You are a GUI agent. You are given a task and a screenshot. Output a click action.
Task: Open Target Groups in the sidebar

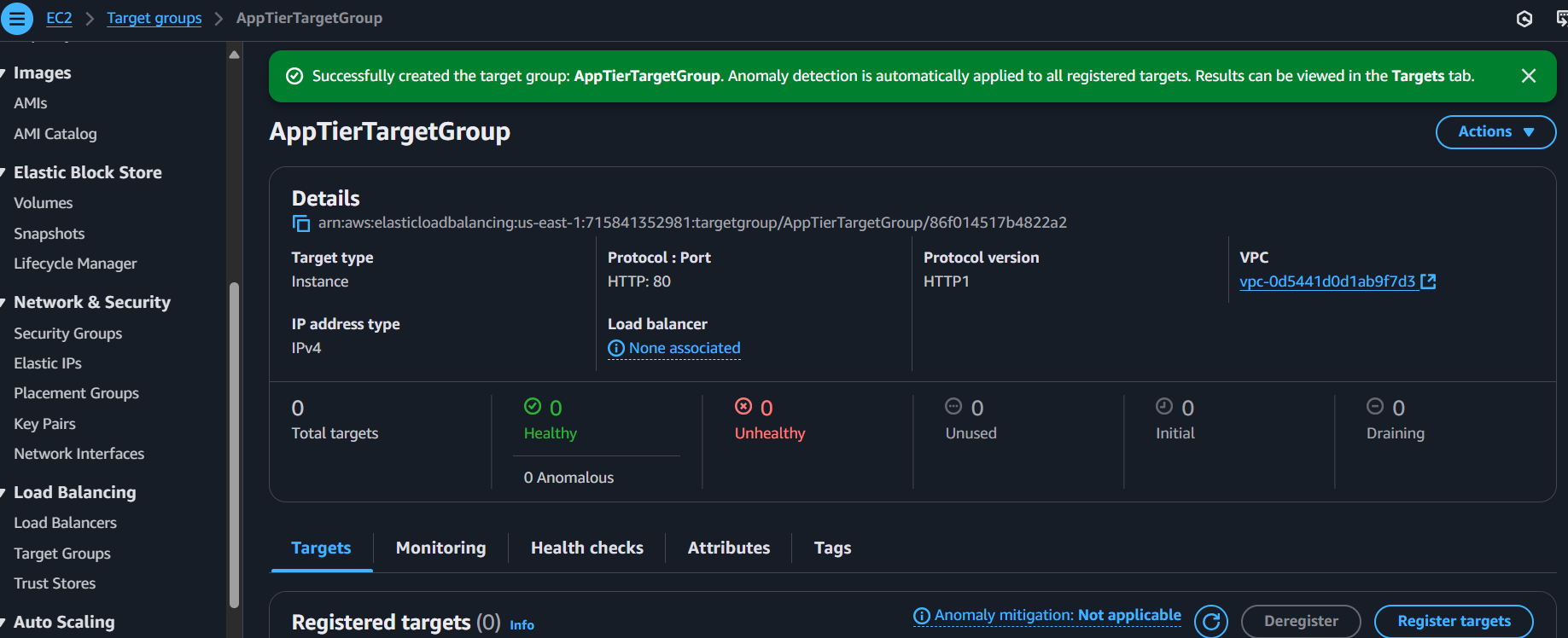click(62, 554)
